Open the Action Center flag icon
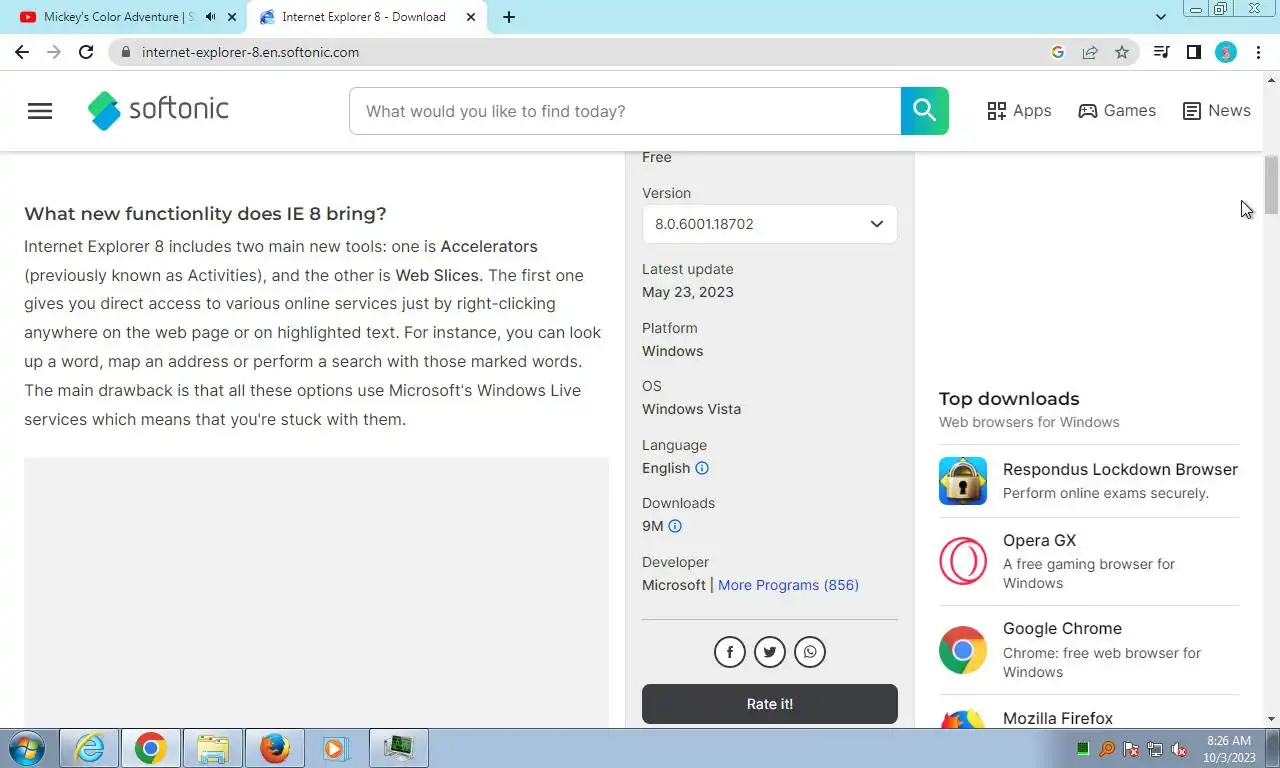The height and width of the screenshot is (768, 1280). 1131,749
